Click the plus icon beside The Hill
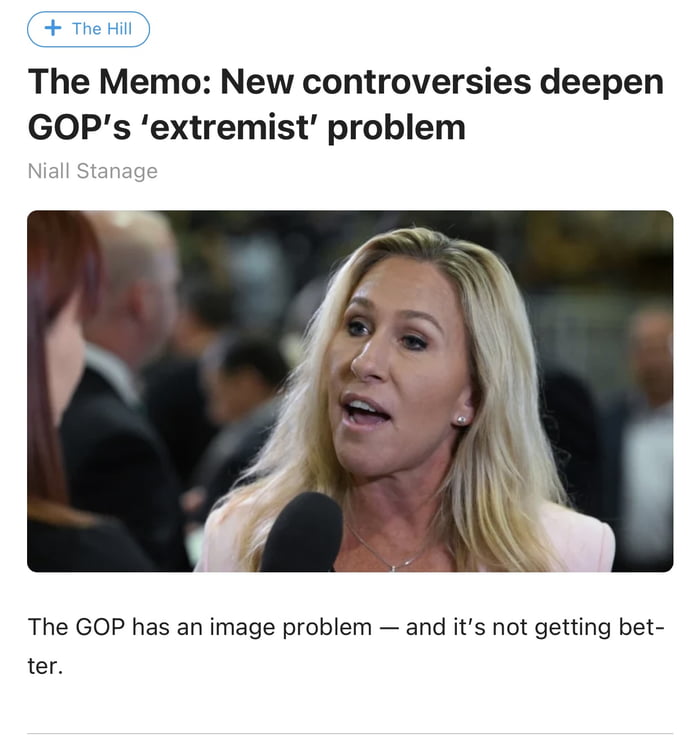The width and height of the screenshot is (700, 750). pyautogui.click(x=53, y=28)
